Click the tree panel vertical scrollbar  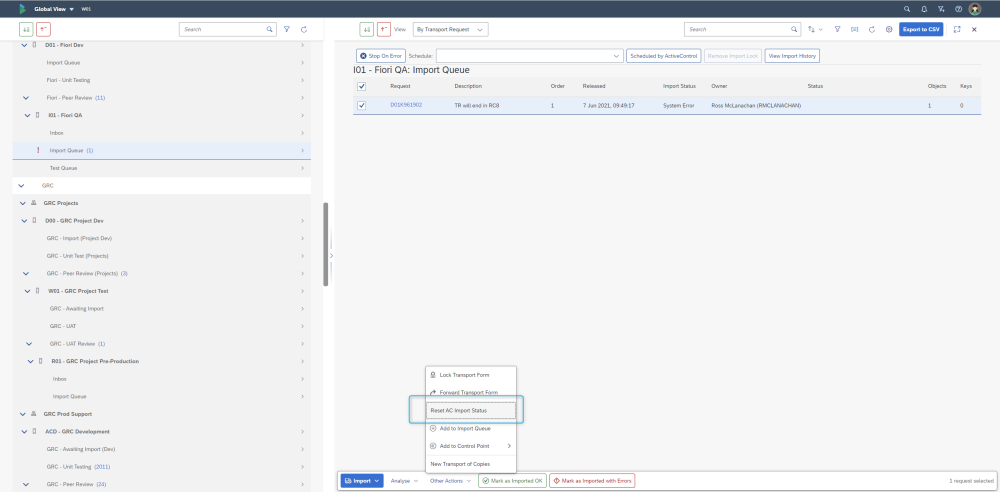326,244
